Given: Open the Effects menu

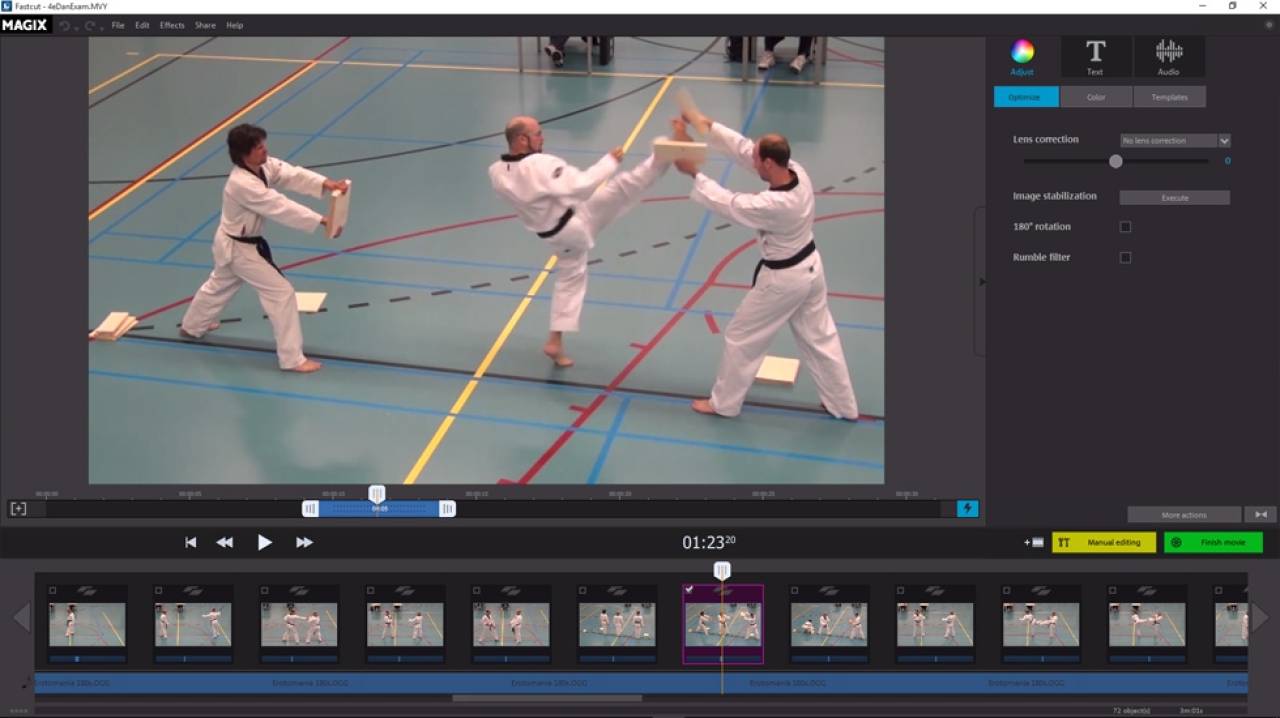Looking at the screenshot, I should tap(171, 25).
